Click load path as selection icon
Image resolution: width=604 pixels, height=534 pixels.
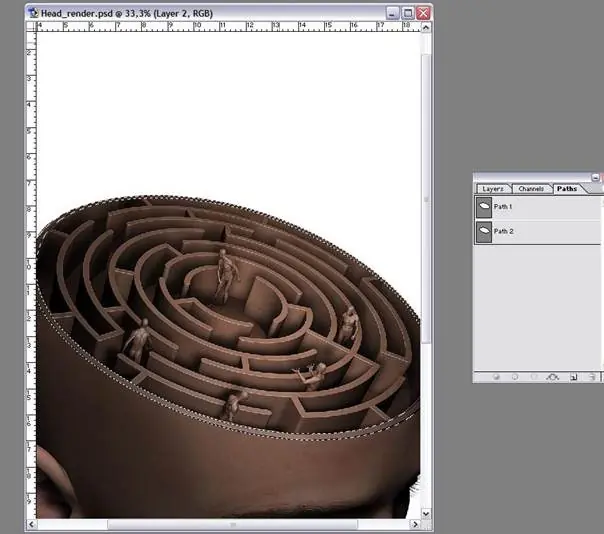533,377
